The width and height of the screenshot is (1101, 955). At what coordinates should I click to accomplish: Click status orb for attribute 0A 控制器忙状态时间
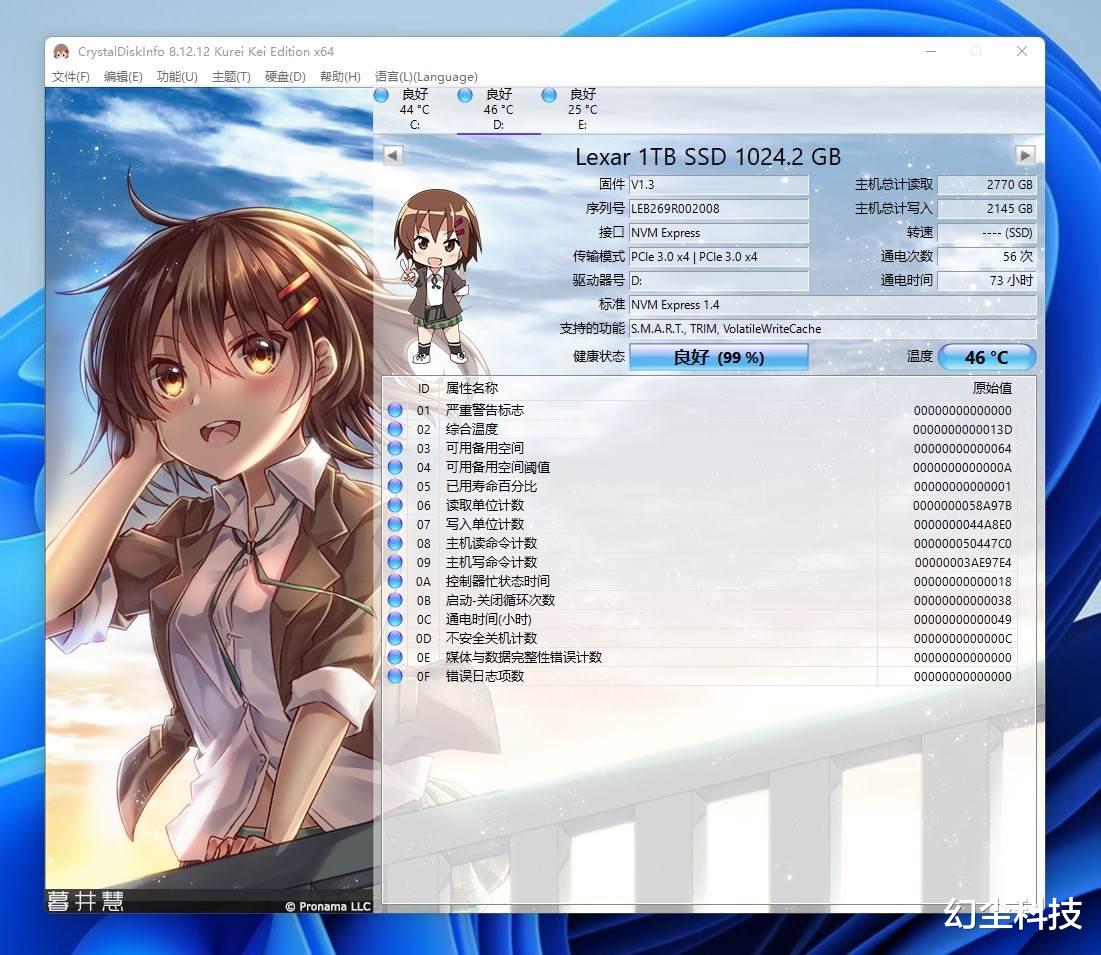coord(395,581)
